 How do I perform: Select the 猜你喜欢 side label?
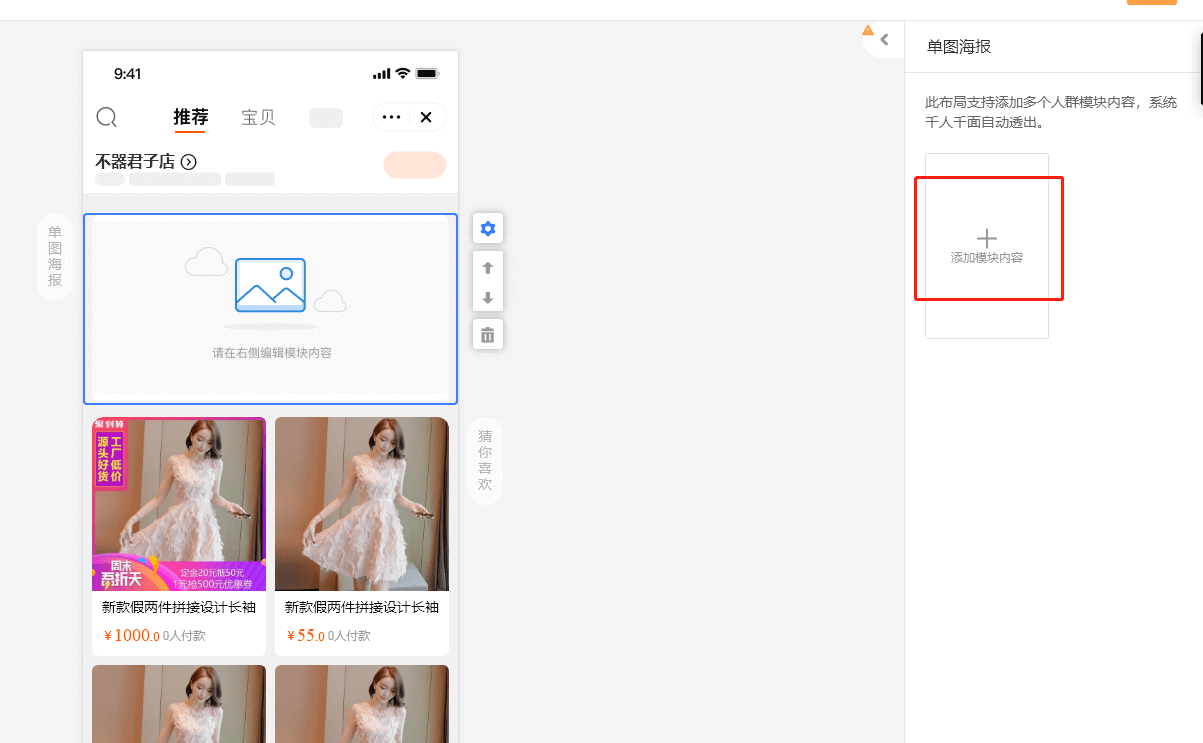tap(485, 460)
